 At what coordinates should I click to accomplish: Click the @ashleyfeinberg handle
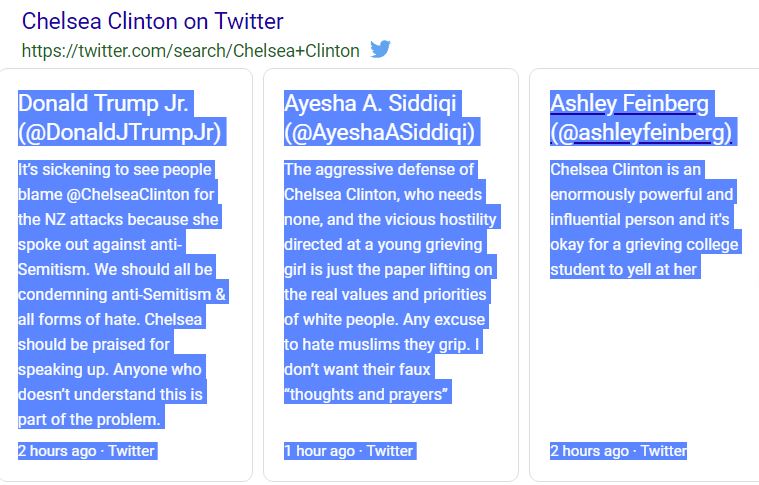coord(641,132)
